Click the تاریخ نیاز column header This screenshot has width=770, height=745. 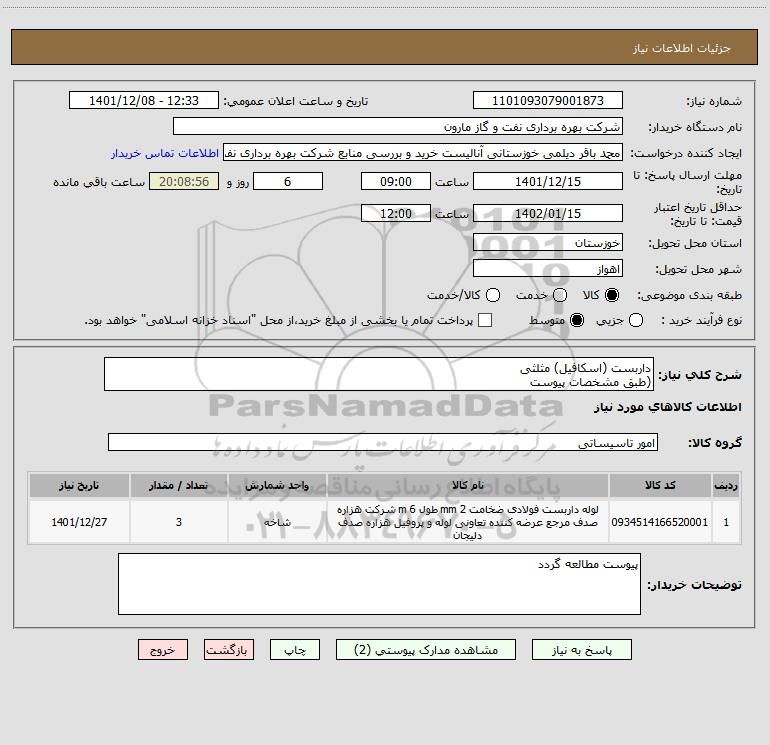(80, 486)
